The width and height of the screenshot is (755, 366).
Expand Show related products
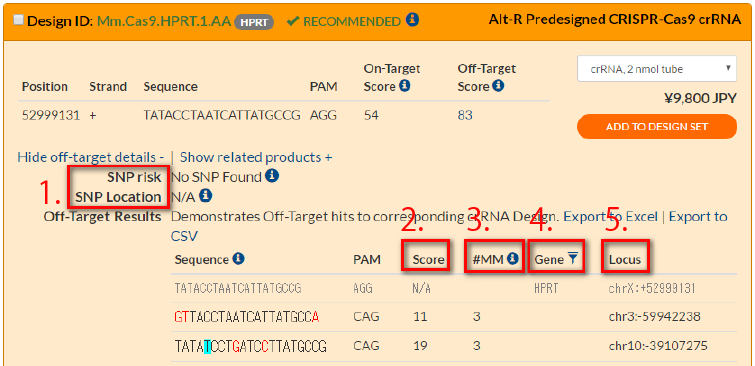pyautogui.click(x=256, y=157)
